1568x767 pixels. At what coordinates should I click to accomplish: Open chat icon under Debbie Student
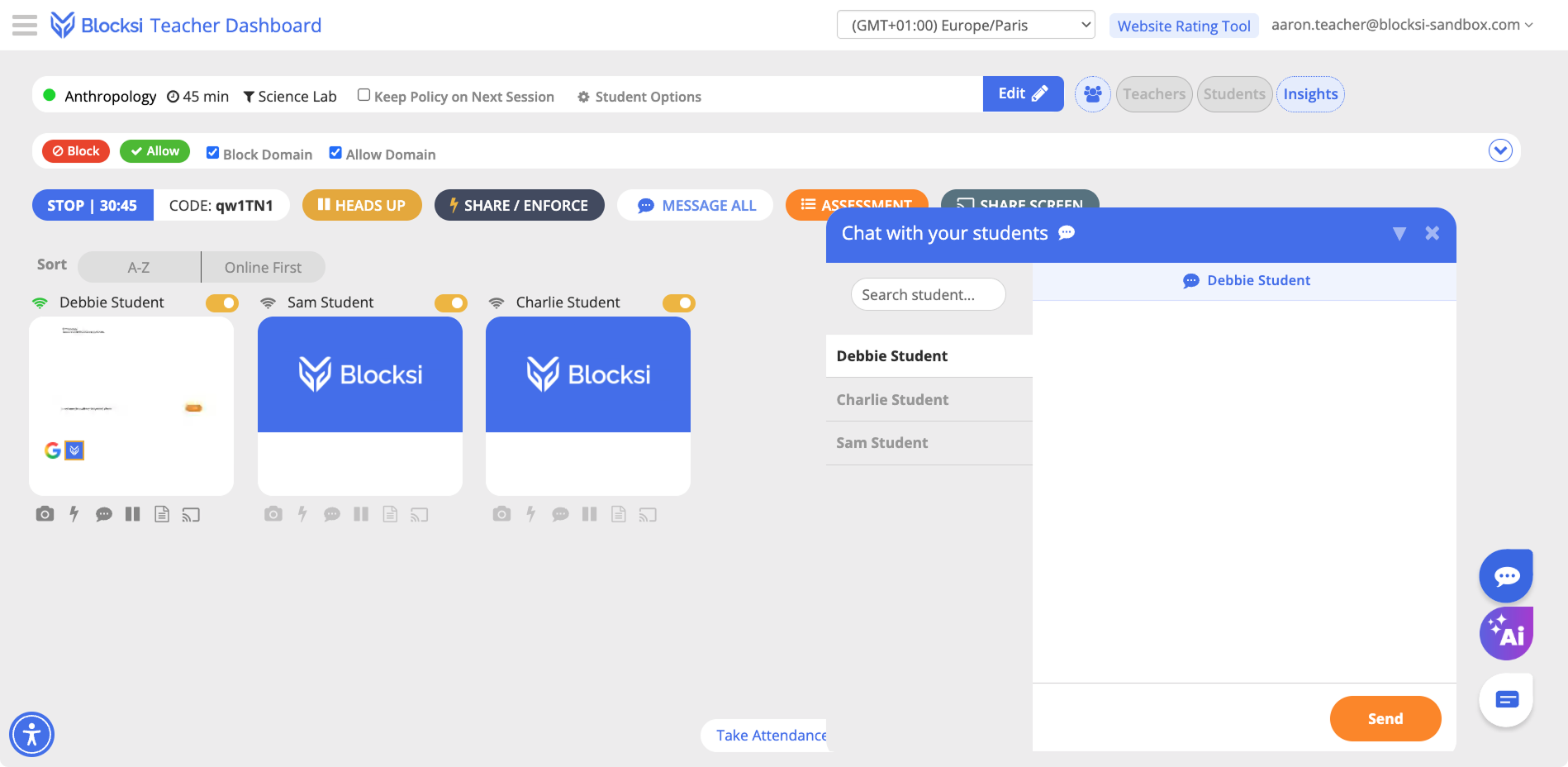[104, 514]
